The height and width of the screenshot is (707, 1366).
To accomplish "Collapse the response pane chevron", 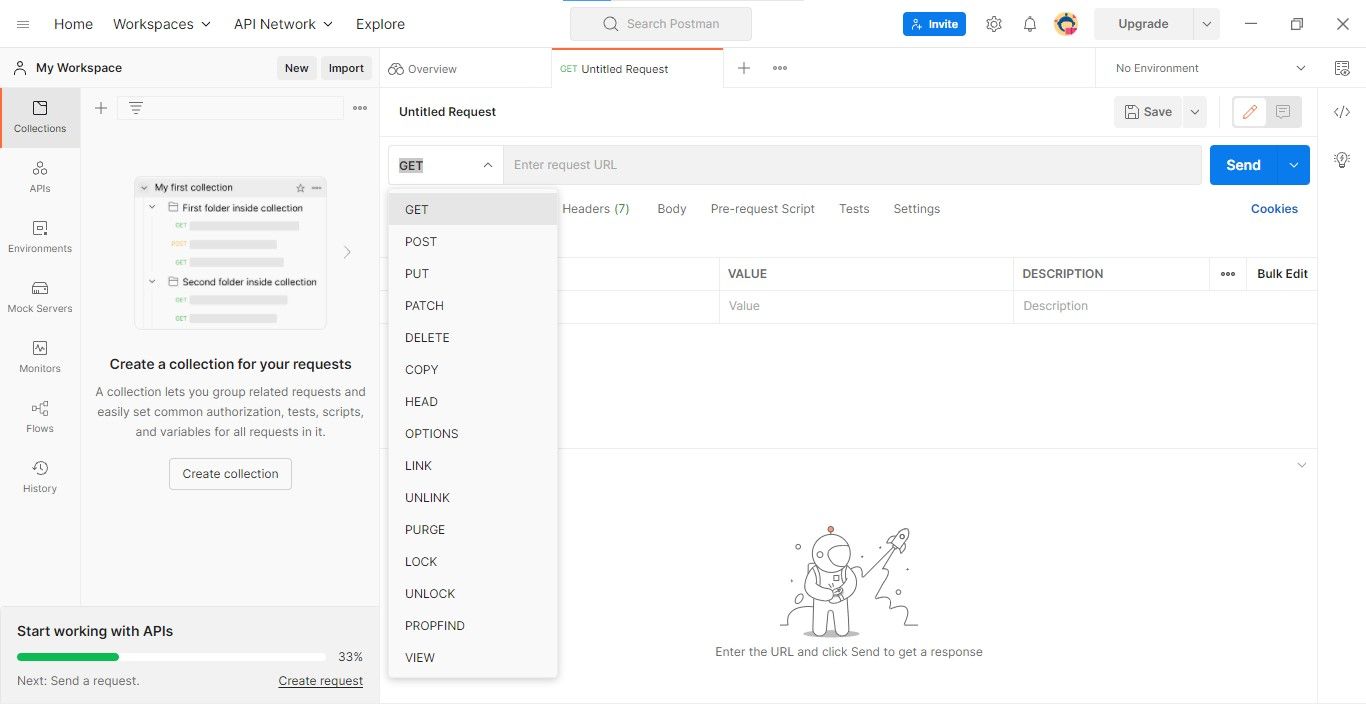I will tap(1301, 466).
